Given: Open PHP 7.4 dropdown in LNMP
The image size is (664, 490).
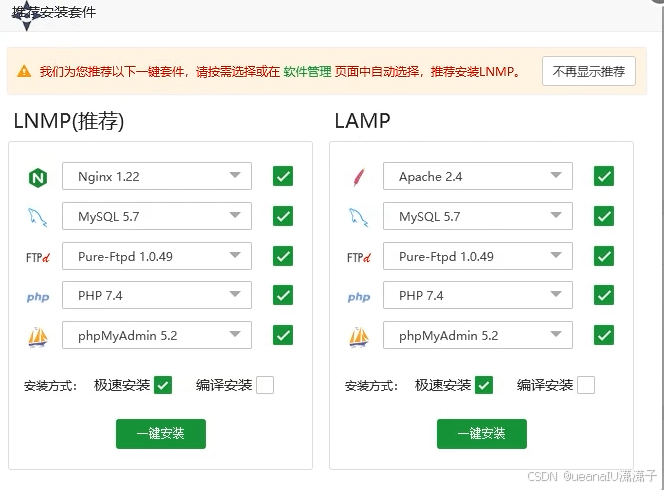Looking at the screenshot, I should pyautogui.click(x=157, y=295).
